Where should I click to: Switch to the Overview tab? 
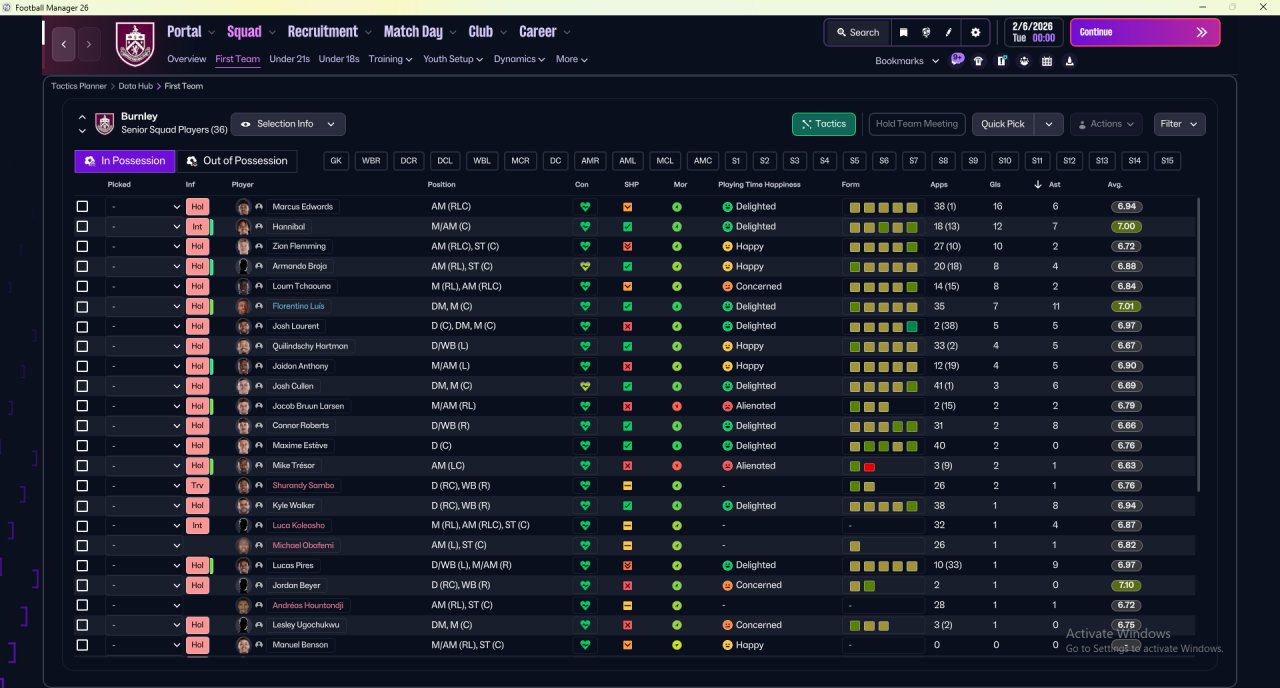point(187,59)
